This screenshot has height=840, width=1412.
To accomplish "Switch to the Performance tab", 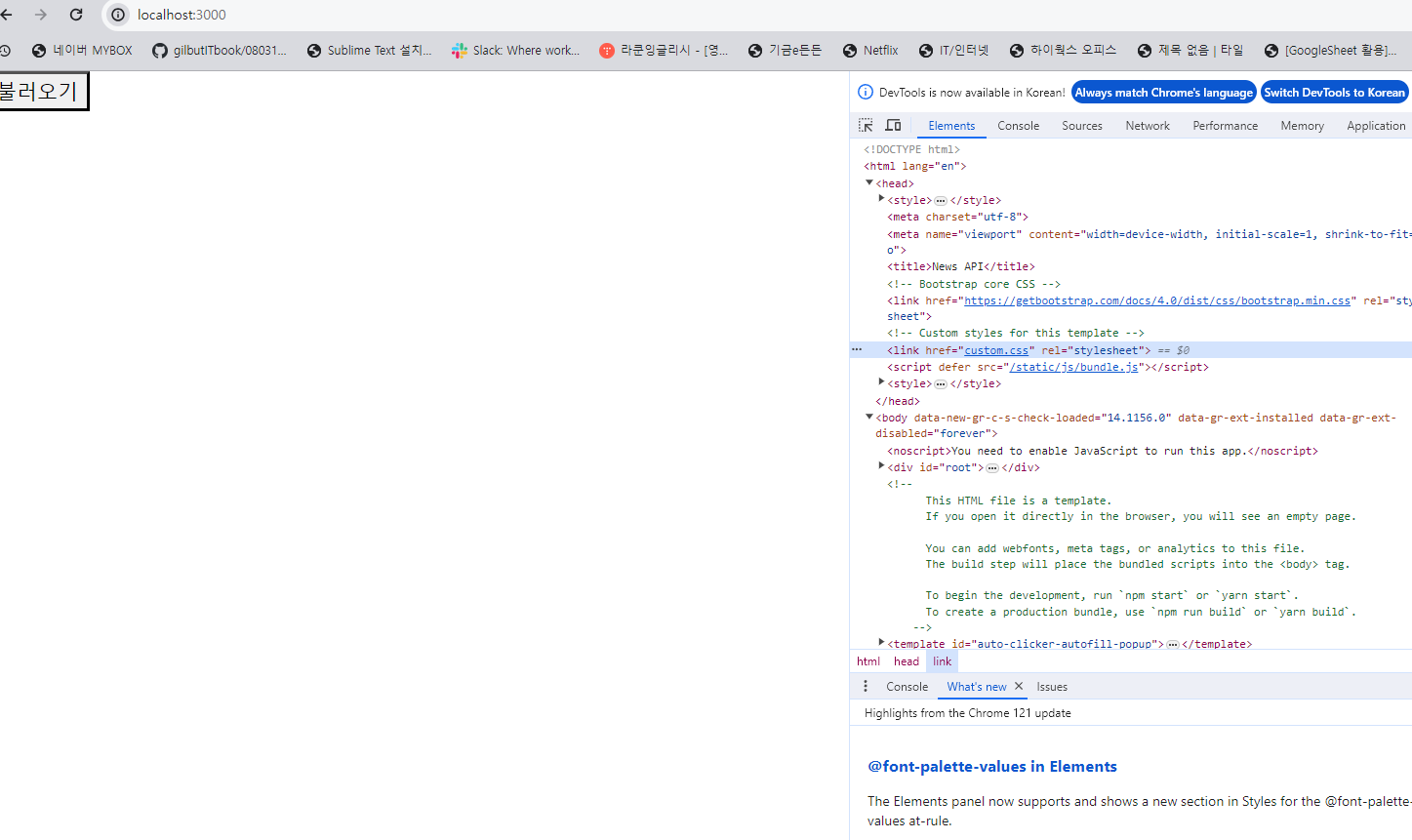I will tap(1225, 126).
